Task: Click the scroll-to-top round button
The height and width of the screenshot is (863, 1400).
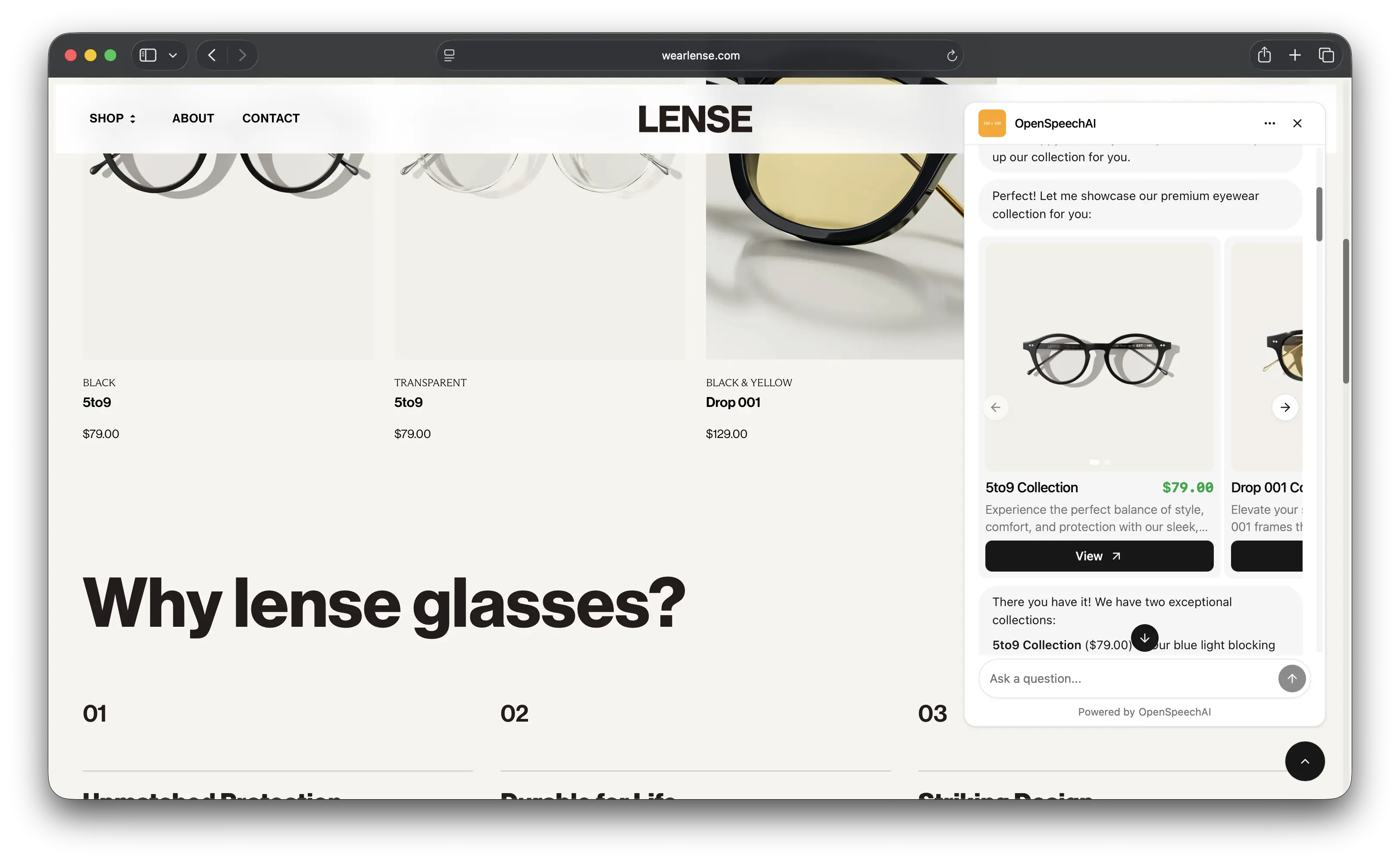Action: (x=1305, y=761)
